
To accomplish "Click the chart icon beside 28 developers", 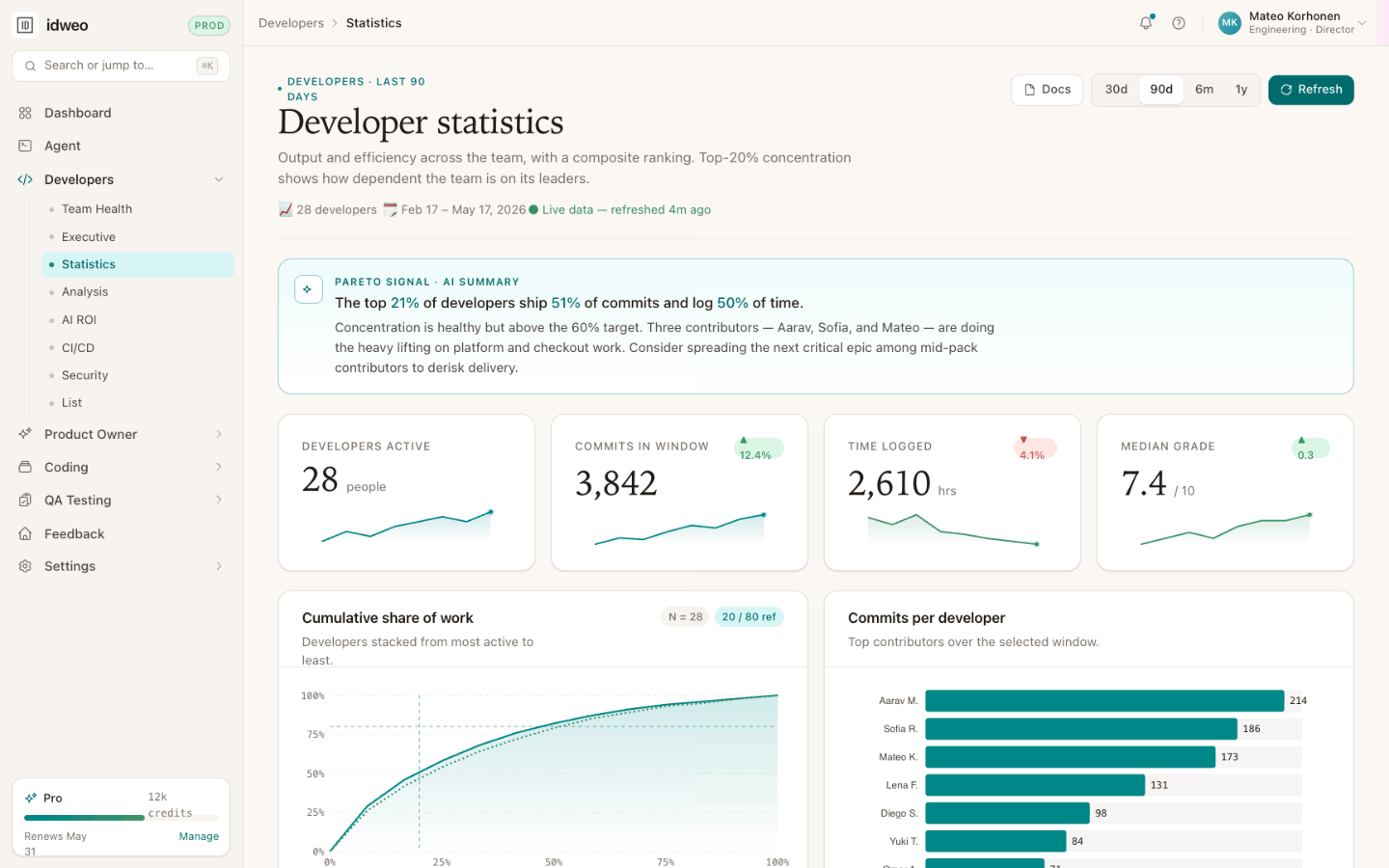I will tap(286, 209).
